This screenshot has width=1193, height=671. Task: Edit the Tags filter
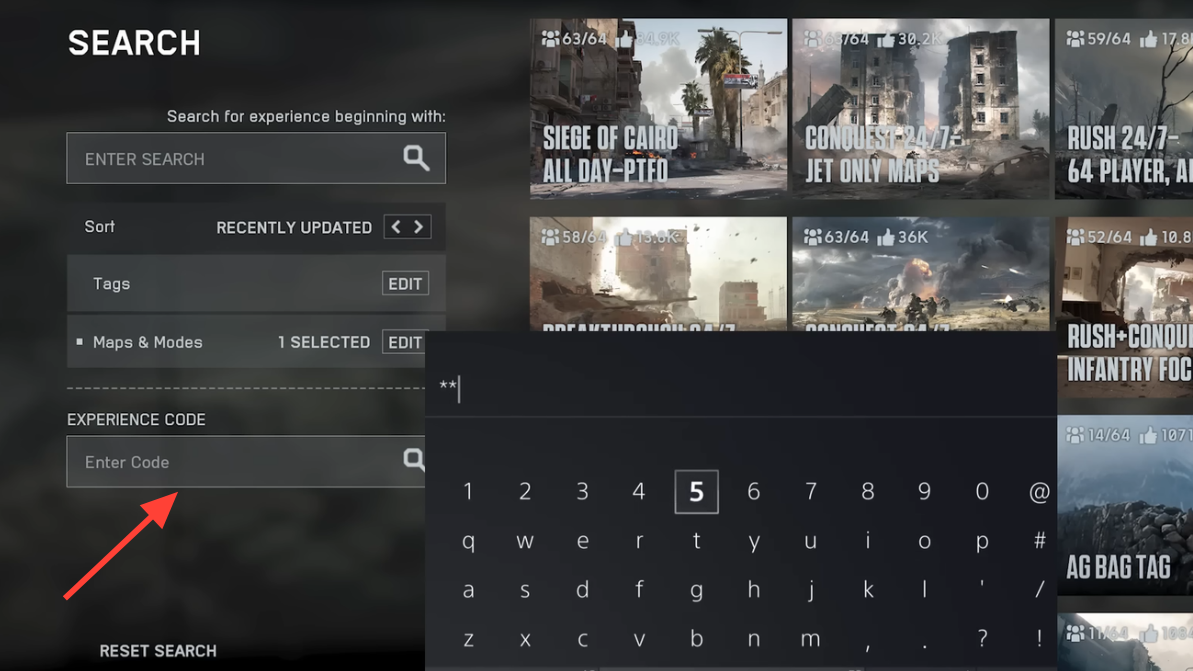tap(405, 284)
